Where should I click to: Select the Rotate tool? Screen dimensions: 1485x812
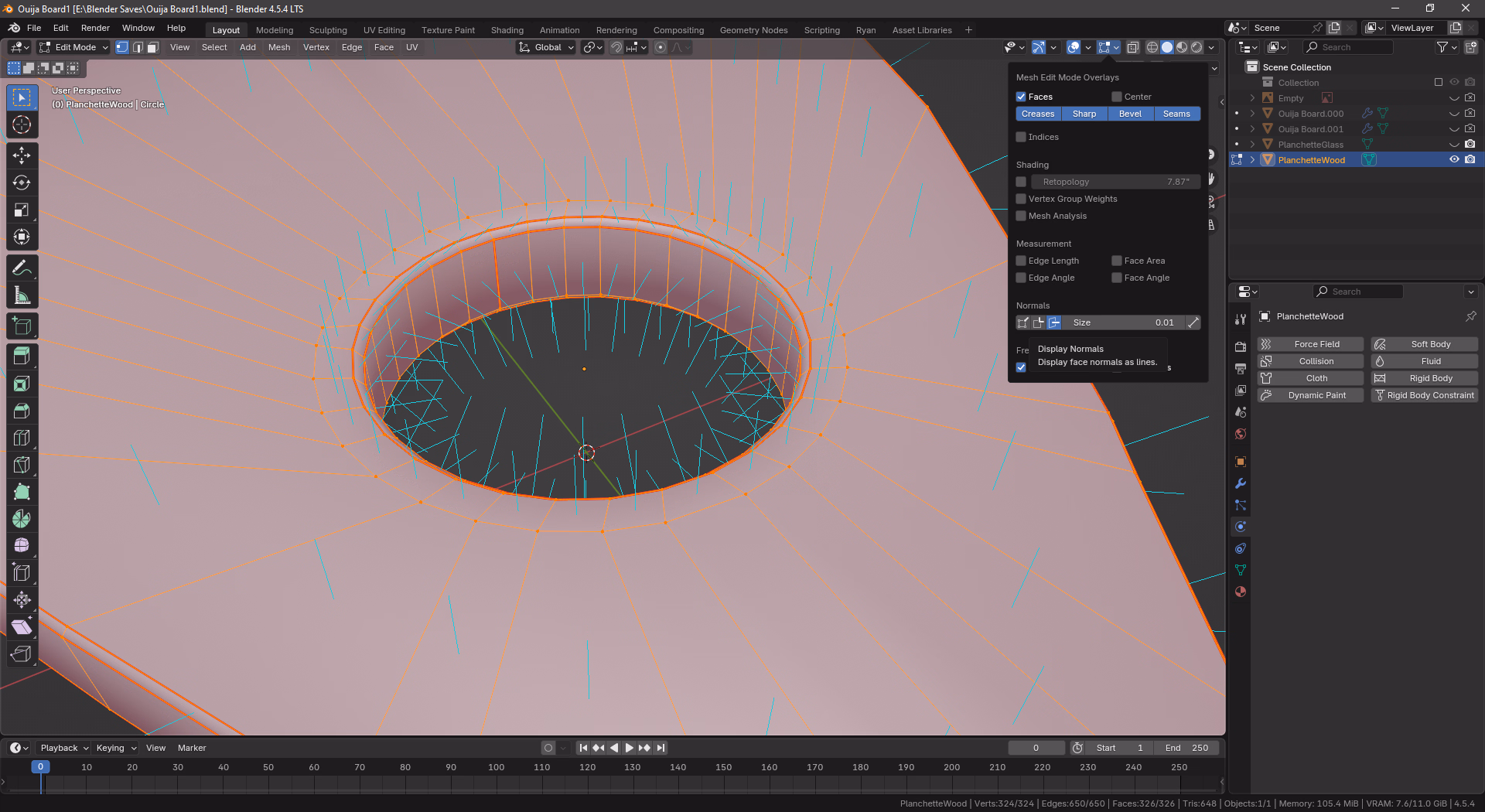pos(22,183)
